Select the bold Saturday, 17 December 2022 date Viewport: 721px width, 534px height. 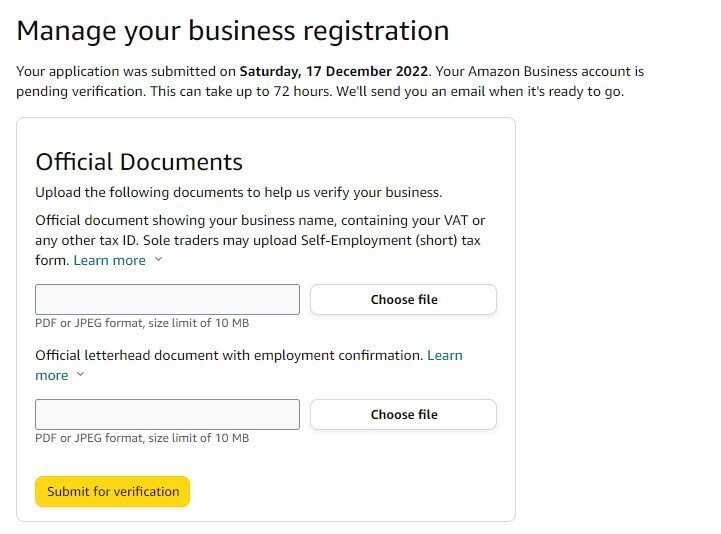[334, 72]
